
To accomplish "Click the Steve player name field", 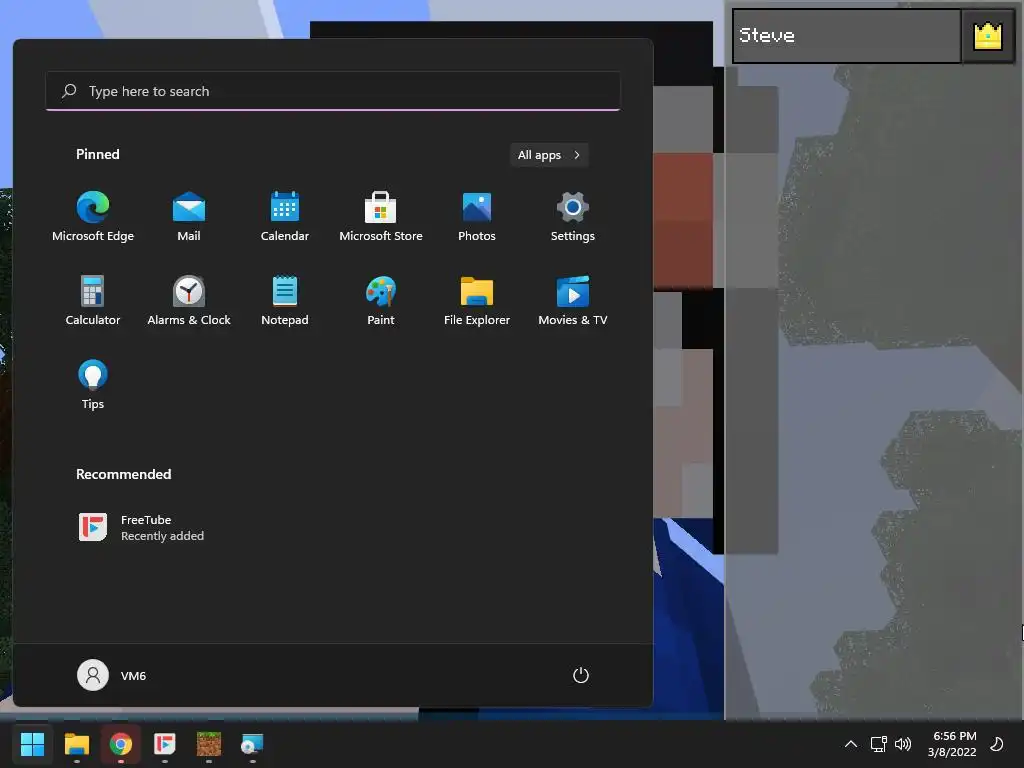I will 846,36.
